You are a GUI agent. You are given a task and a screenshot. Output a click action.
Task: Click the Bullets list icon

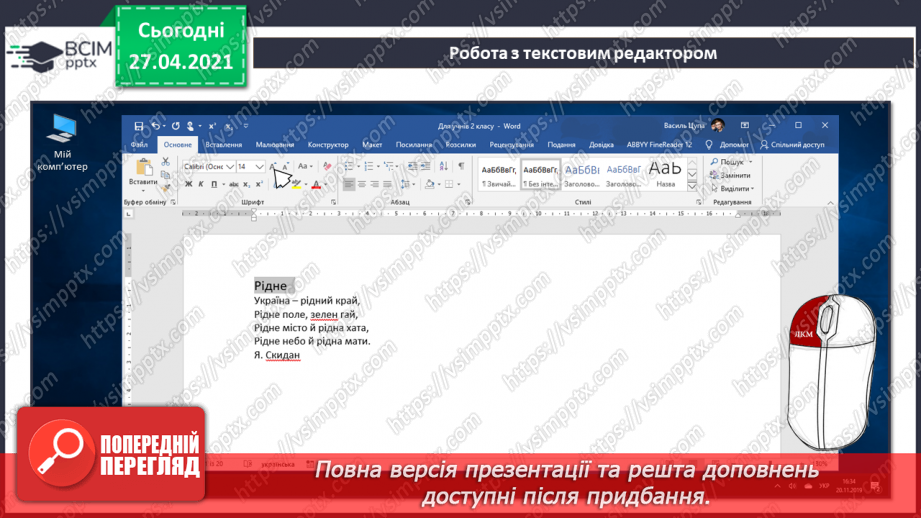(348, 166)
